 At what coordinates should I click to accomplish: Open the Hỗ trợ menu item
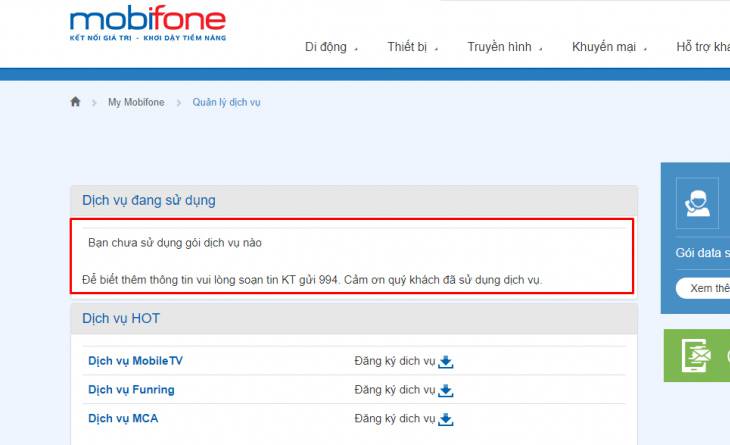tap(702, 47)
